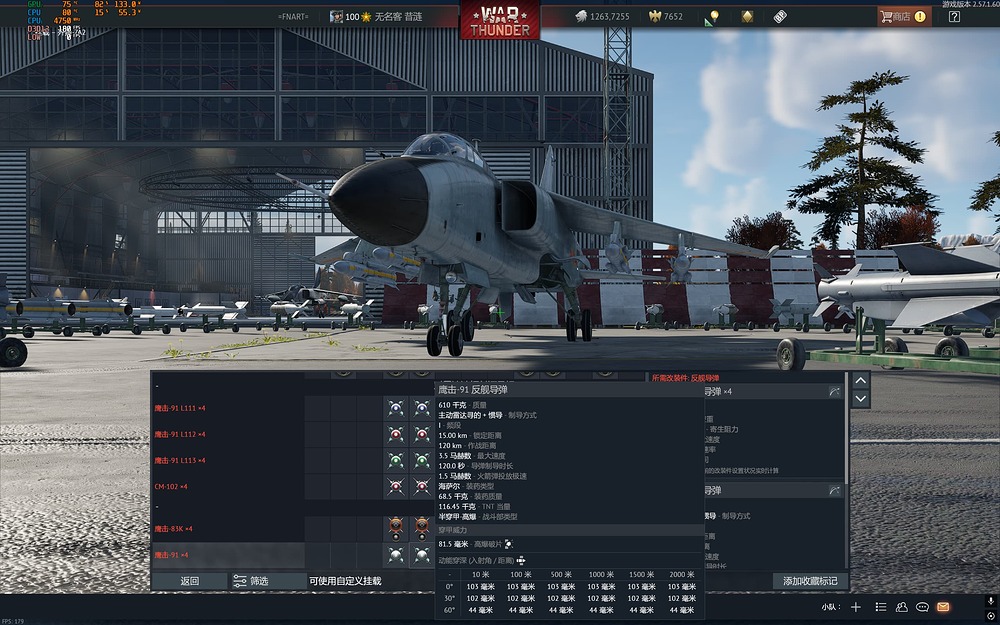Open the gold diamond warbonds icon
This screenshot has width=1000, height=625.
coord(747,17)
